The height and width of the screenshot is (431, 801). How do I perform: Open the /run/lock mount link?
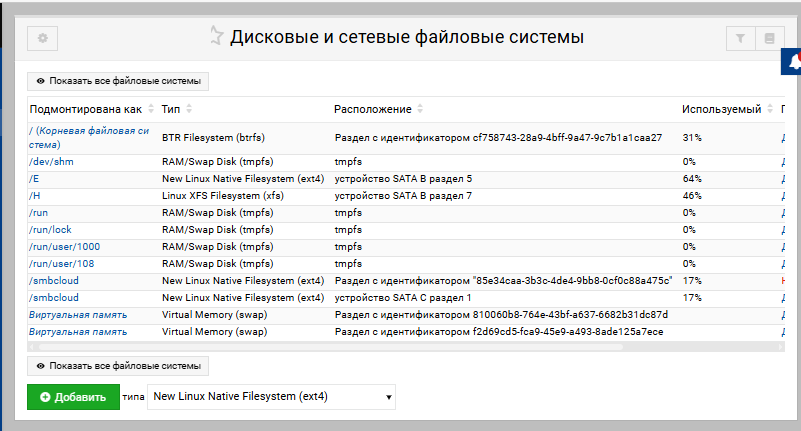[50, 229]
